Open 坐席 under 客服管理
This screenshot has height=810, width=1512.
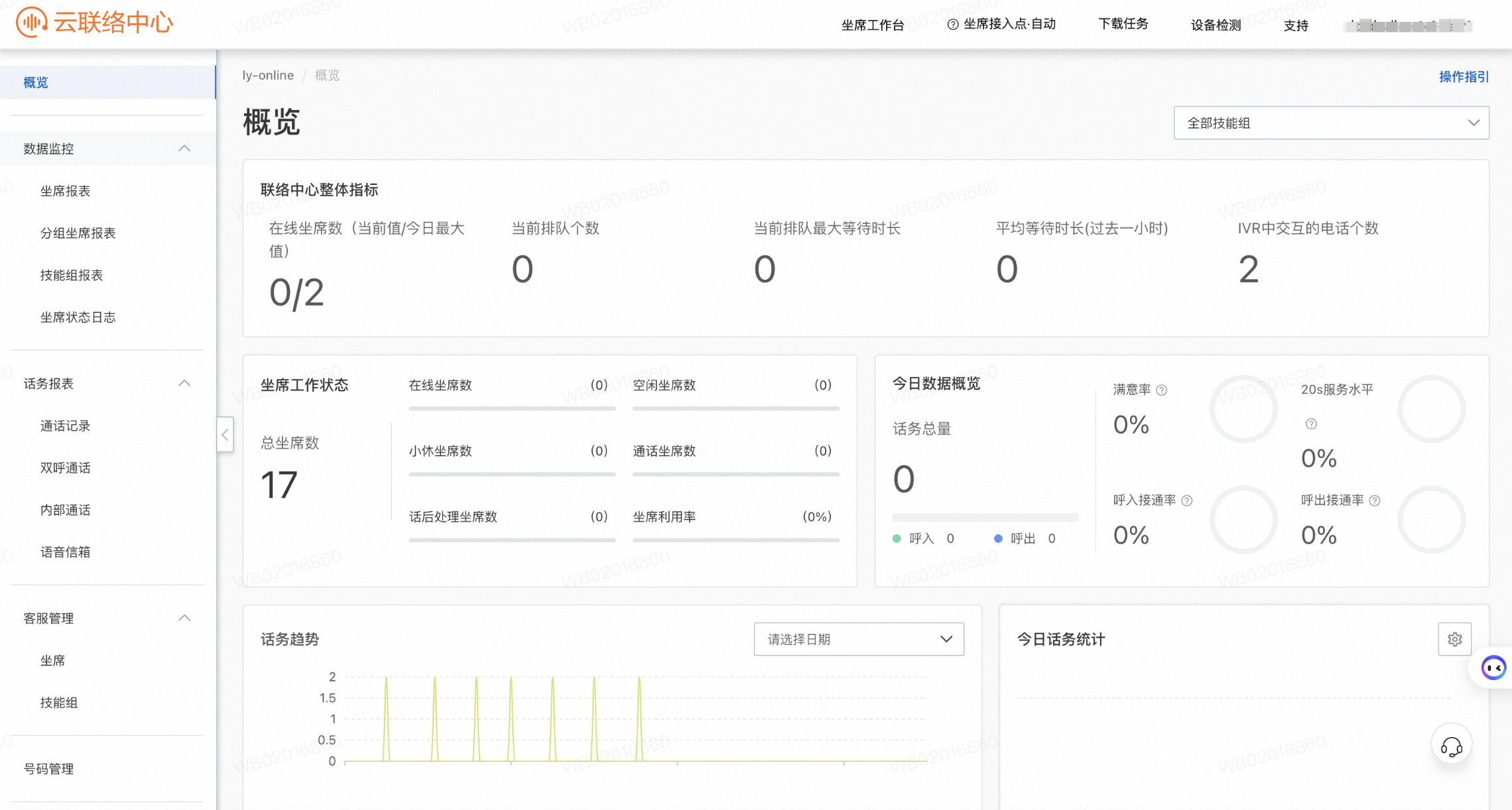[52, 660]
